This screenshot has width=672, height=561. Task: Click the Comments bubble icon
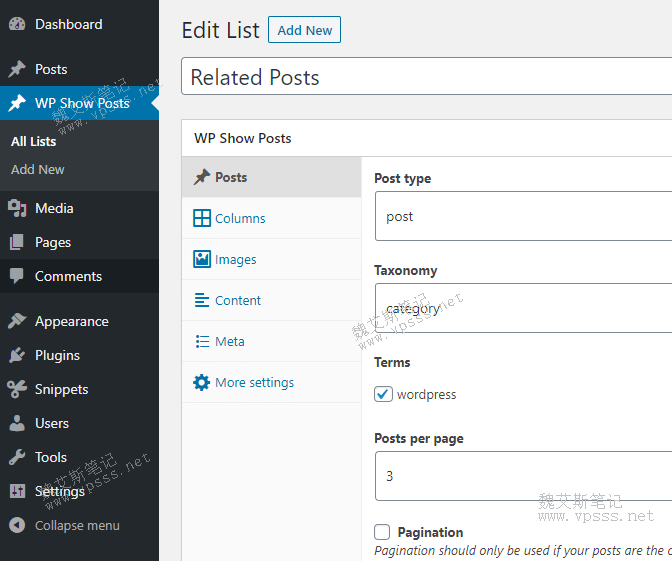point(17,276)
